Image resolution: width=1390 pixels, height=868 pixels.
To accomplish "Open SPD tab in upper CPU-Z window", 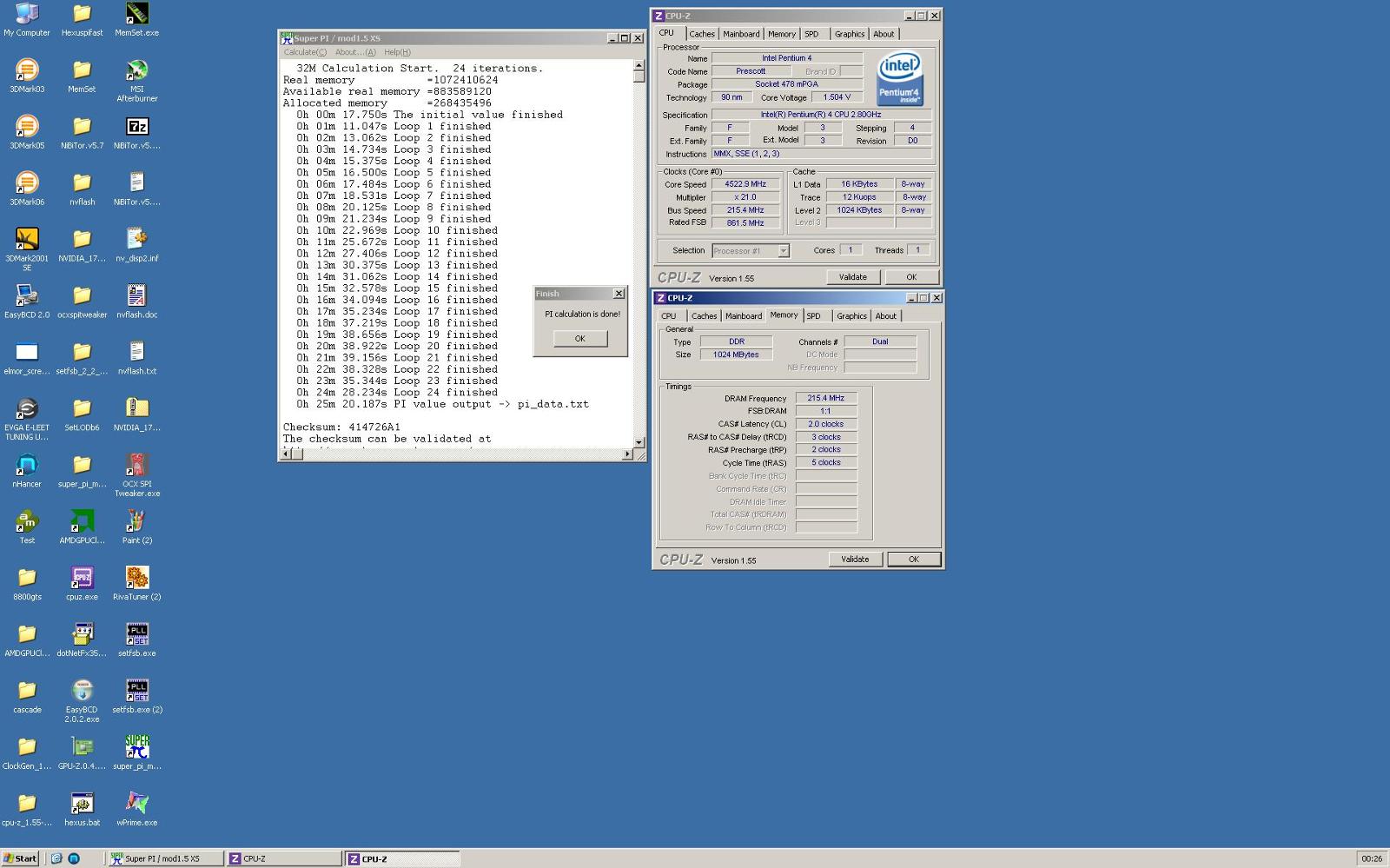I will coord(811,34).
